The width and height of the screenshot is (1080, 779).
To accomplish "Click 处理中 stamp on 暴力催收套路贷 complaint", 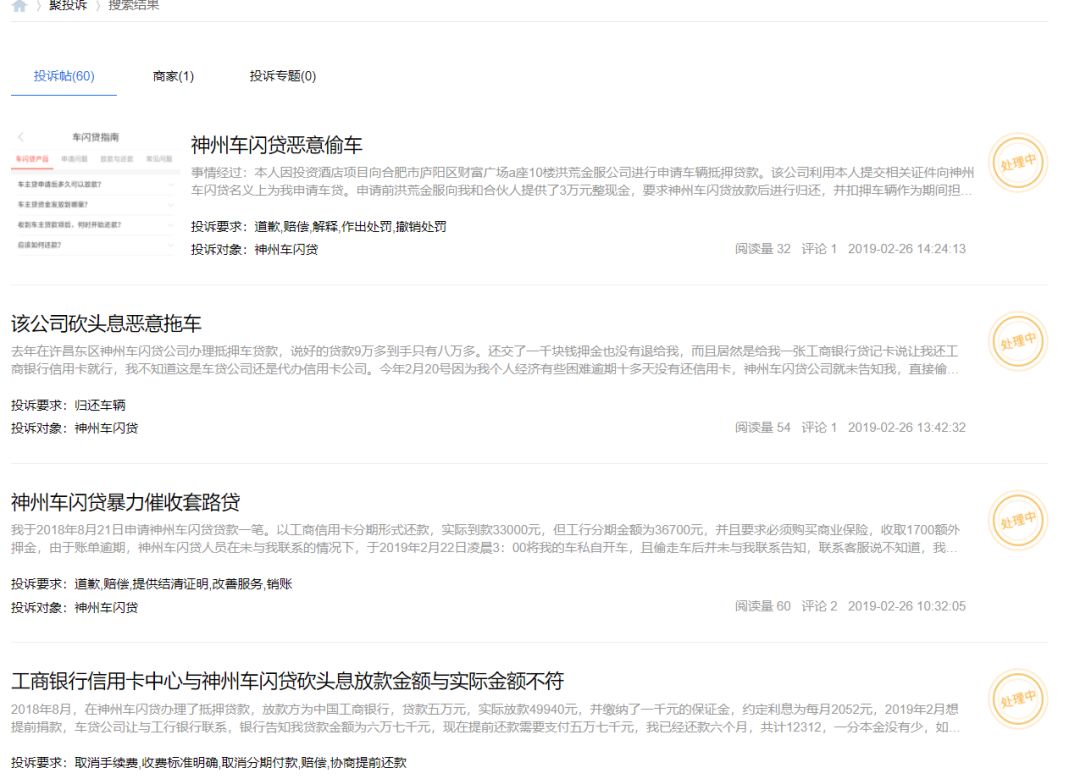I will [1017, 520].
